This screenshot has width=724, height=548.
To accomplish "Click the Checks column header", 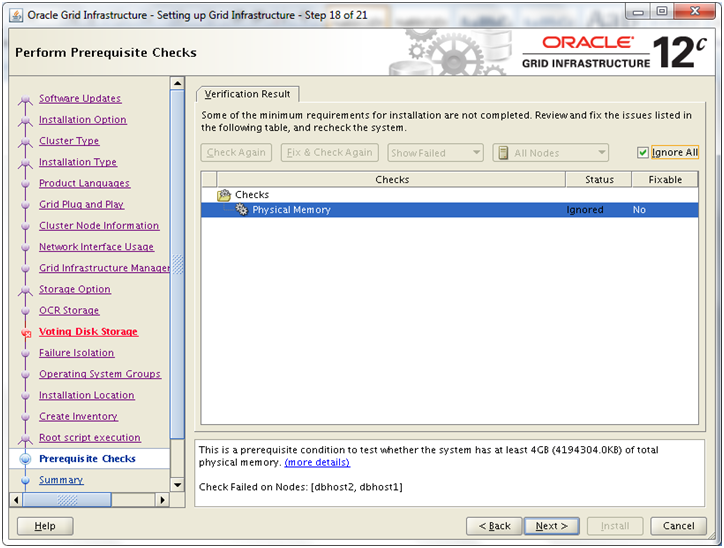I will [392, 180].
